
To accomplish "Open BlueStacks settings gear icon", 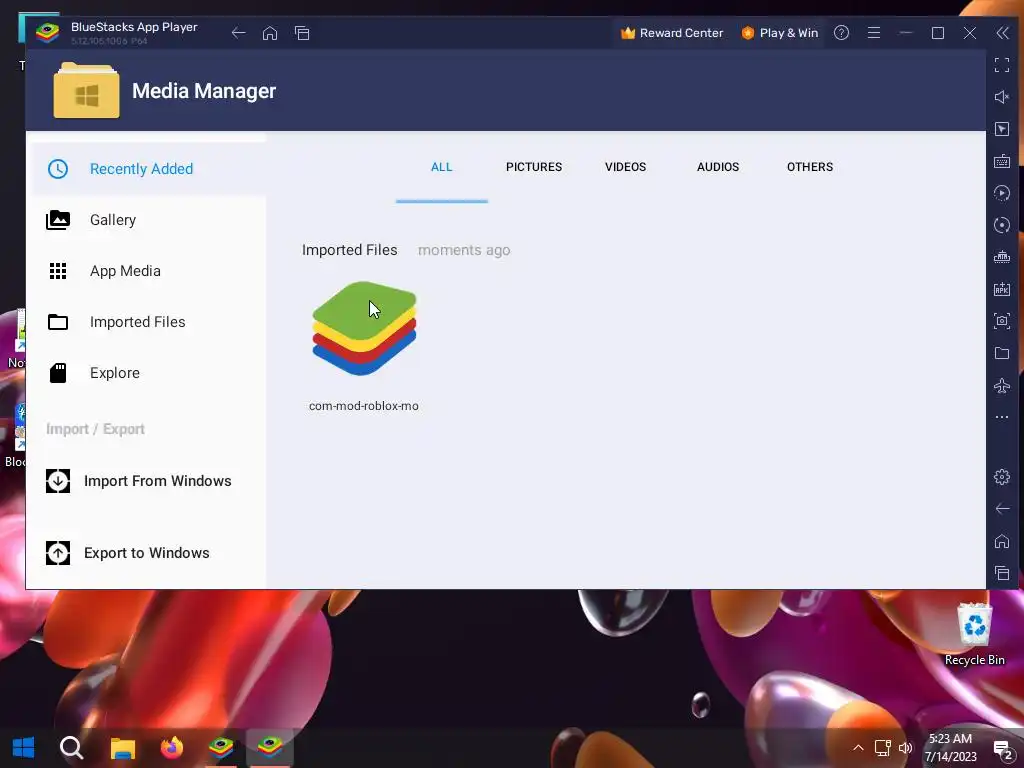I will point(1002,477).
